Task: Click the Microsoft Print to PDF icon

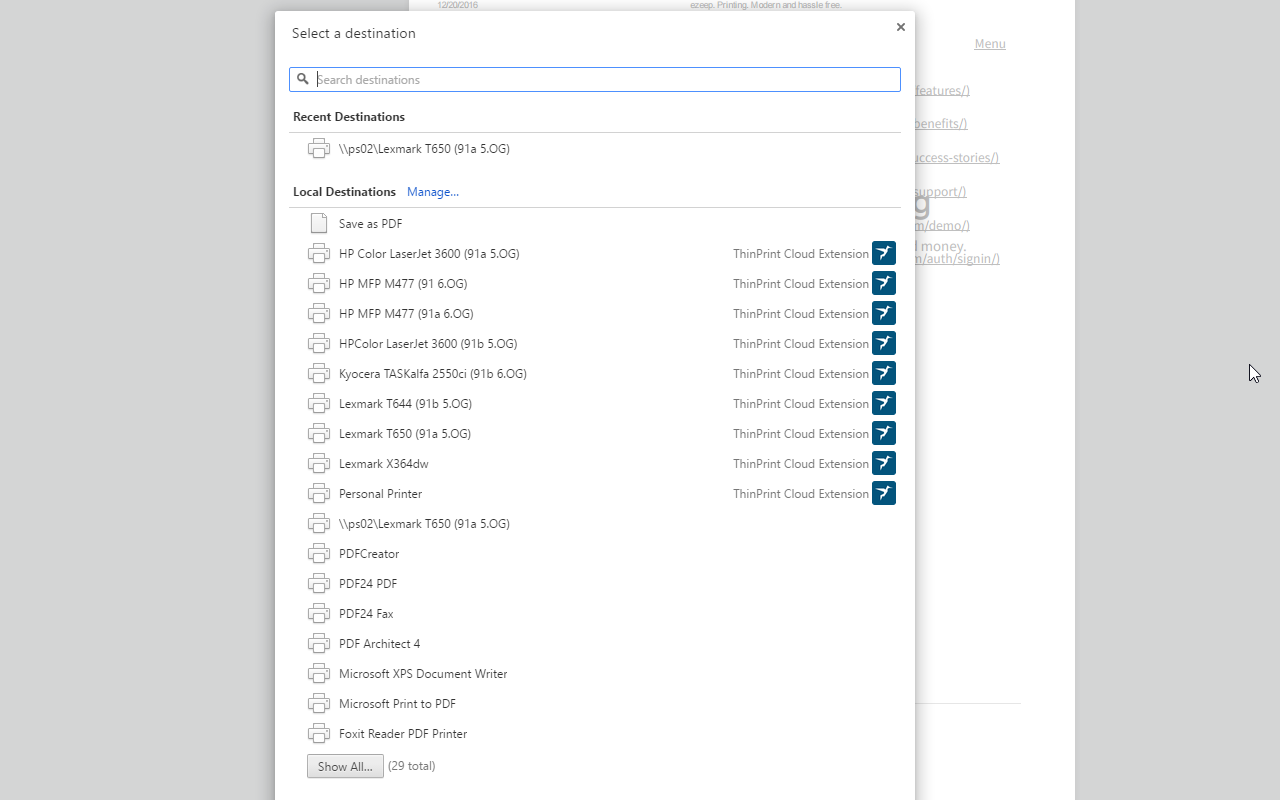Action: (x=319, y=703)
